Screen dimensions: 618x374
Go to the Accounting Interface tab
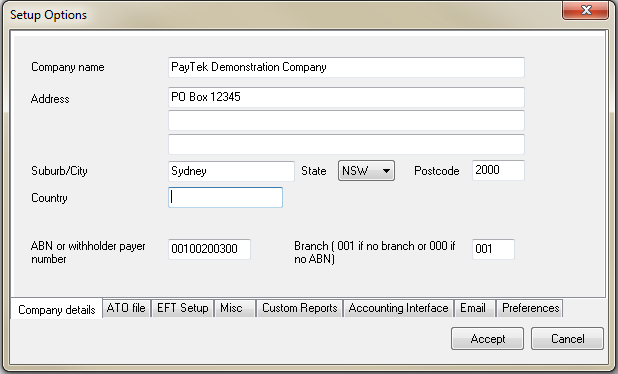(x=398, y=308)
